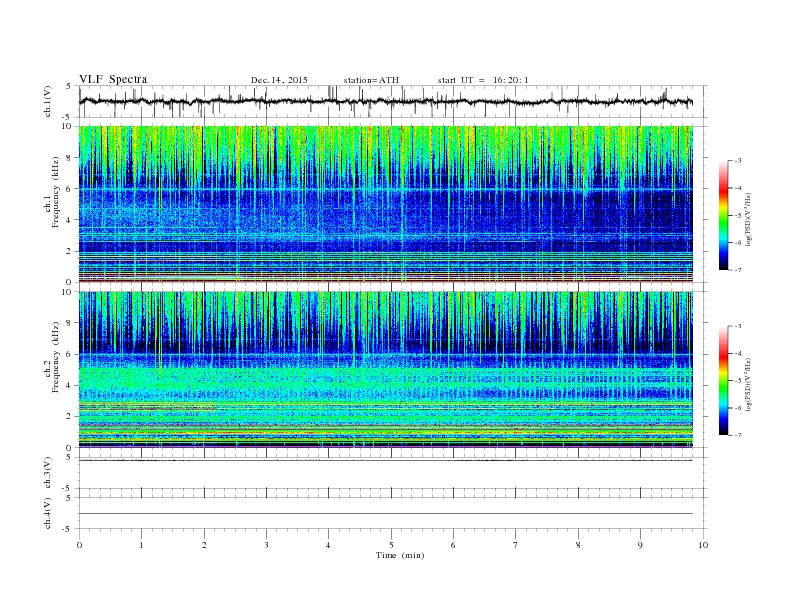The height and width of the screenshot is (612, 792).
Task: Click the ch.2 colorbar '-7' tick label
Action: coord(738,435)
